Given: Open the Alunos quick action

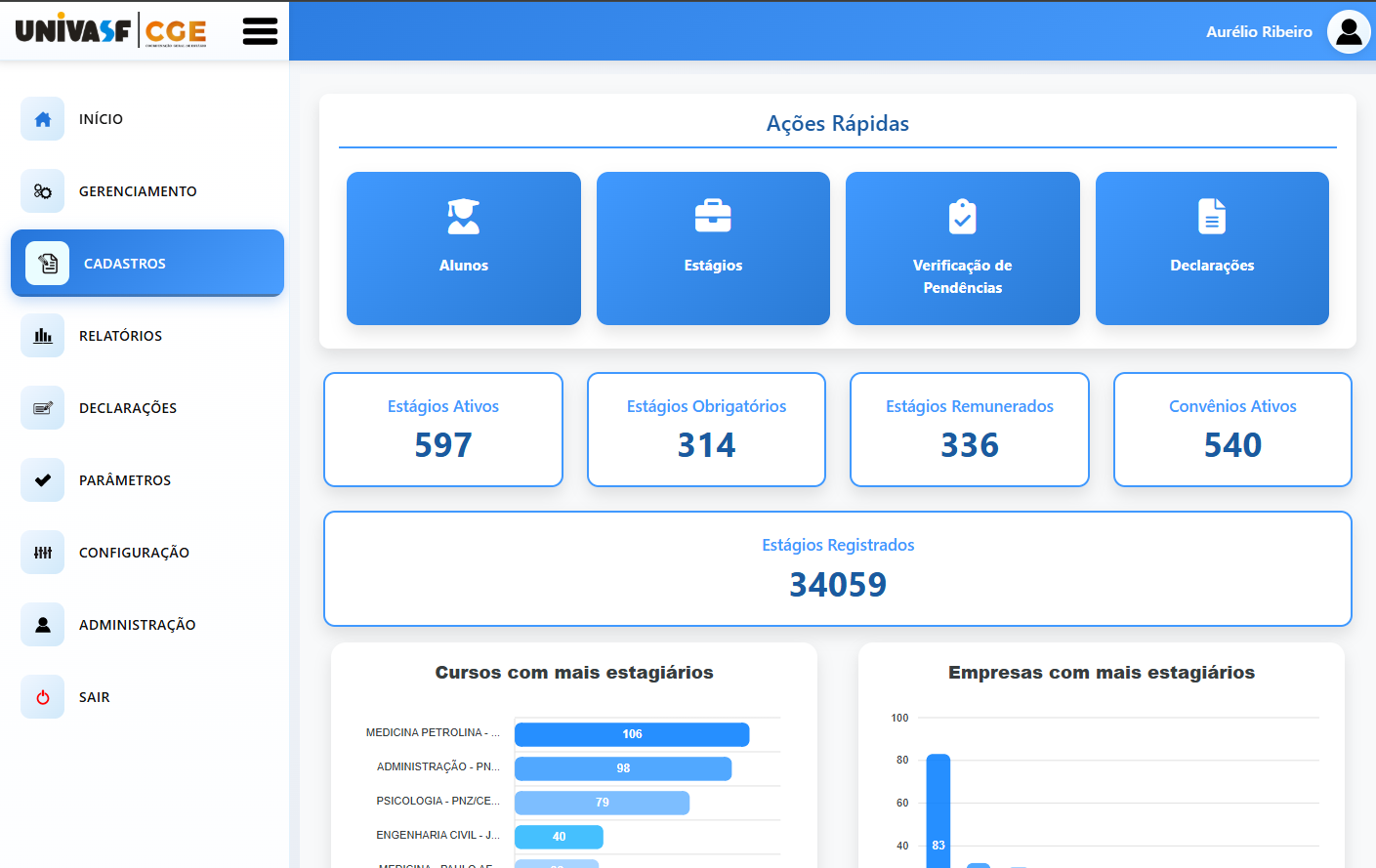Looking at the screenshot, I should coord(463,248).
